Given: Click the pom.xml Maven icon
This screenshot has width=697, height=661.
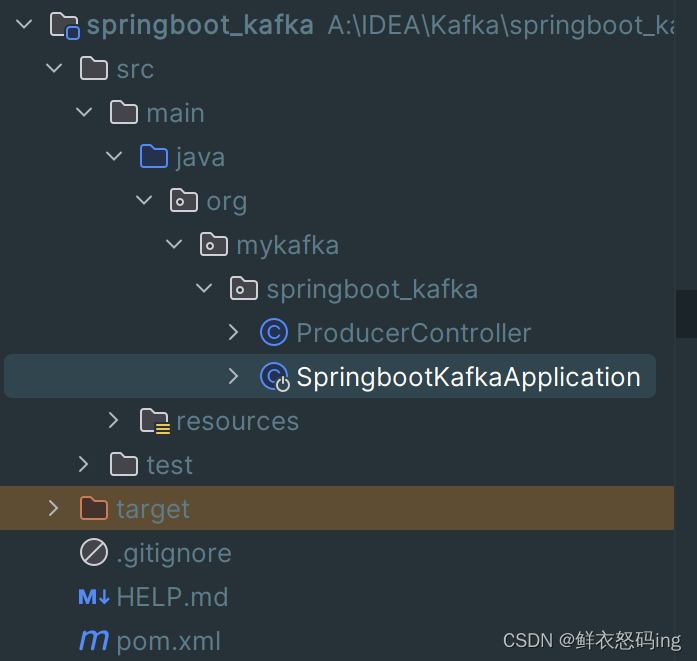Looking at the screenshot, I should coord(94,640).
